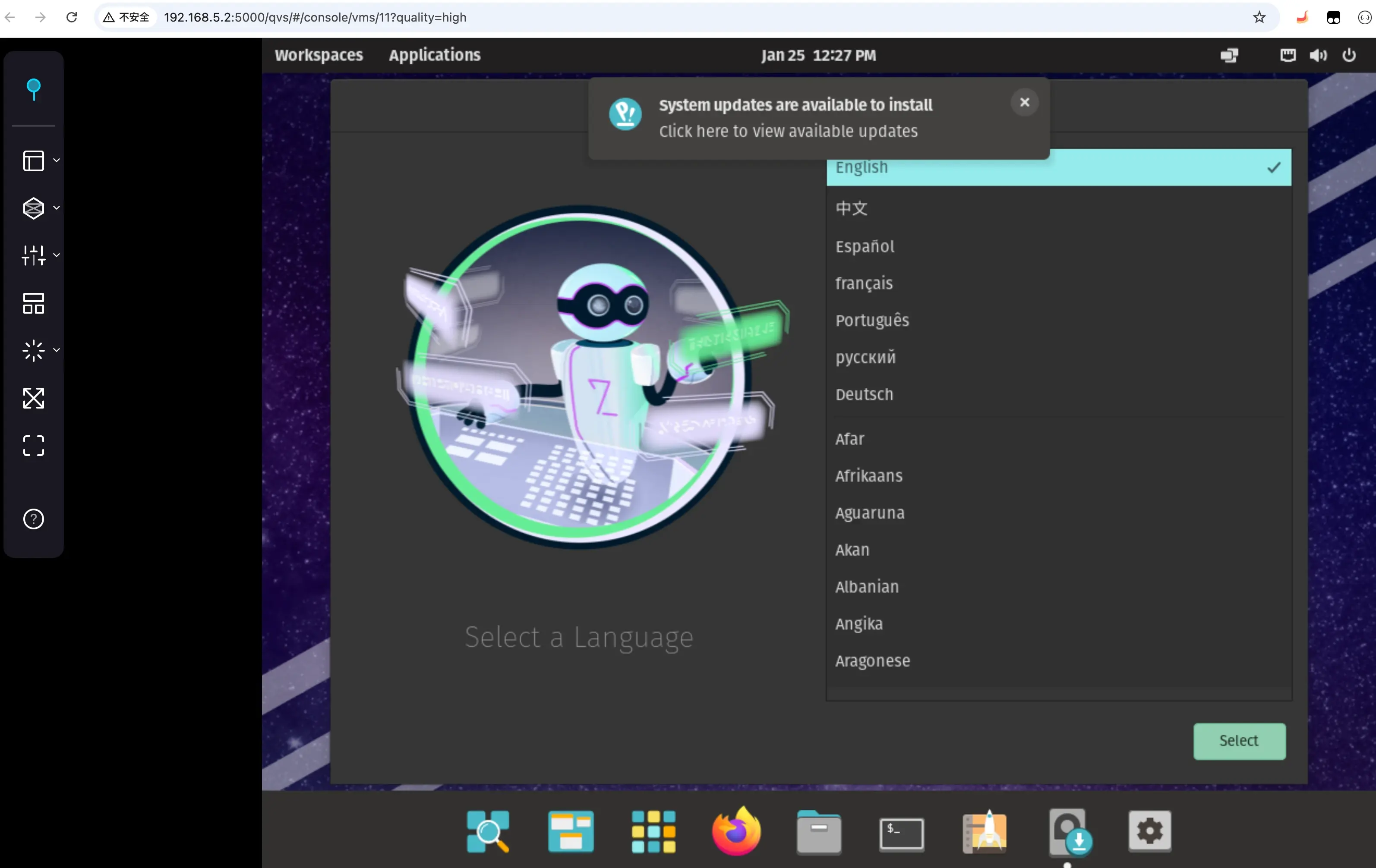Expand chevron next to starburst icon
1376x868 pixels.
point(57,350)
